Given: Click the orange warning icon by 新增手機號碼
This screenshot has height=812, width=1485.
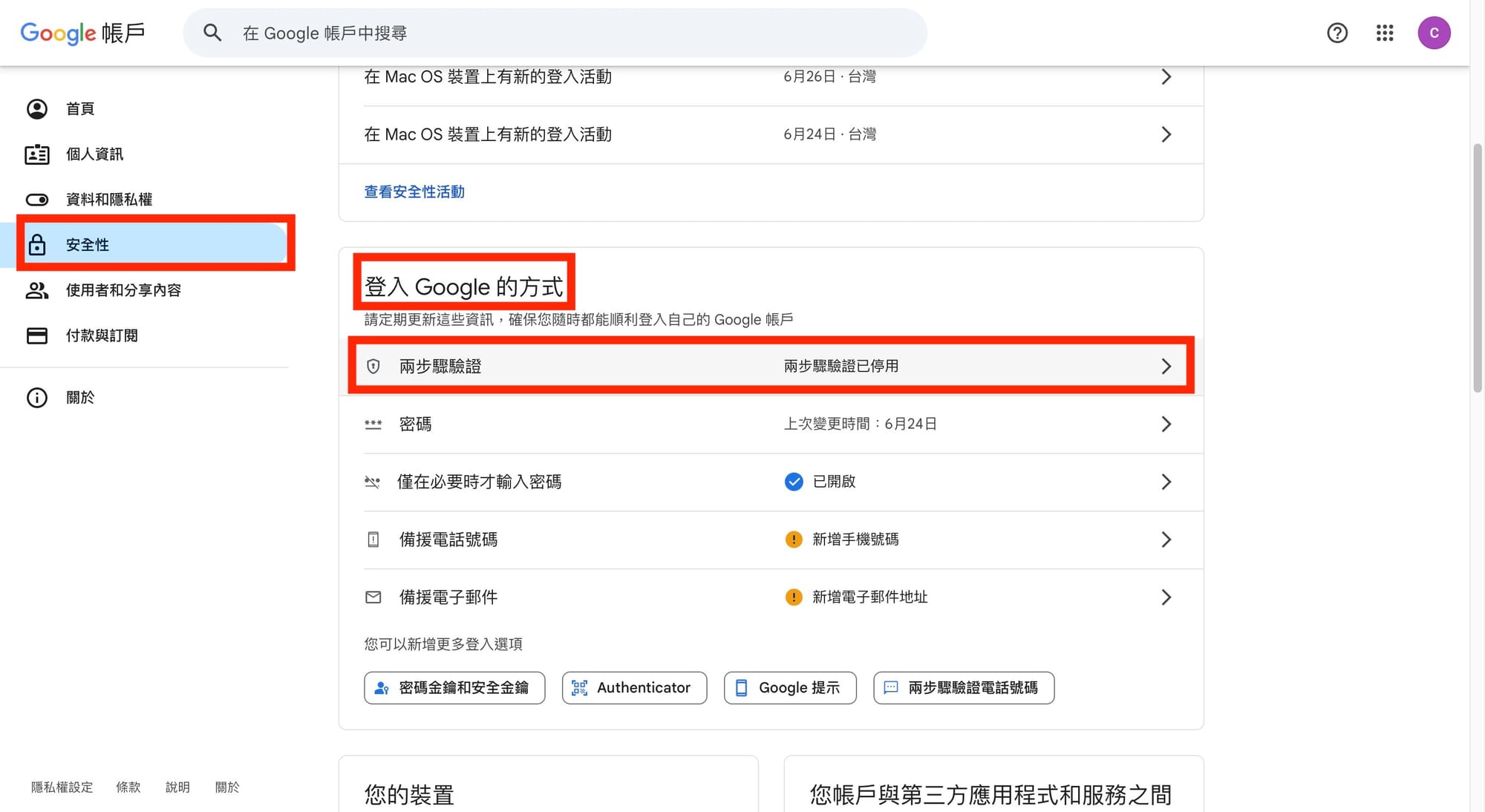Looking at the screenshot, I should [794, 540].
